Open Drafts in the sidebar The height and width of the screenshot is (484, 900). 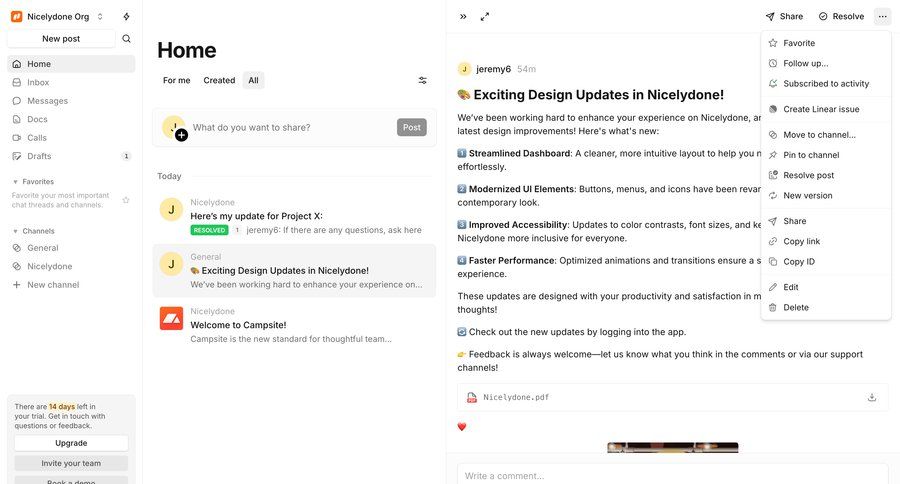point(71,156)
